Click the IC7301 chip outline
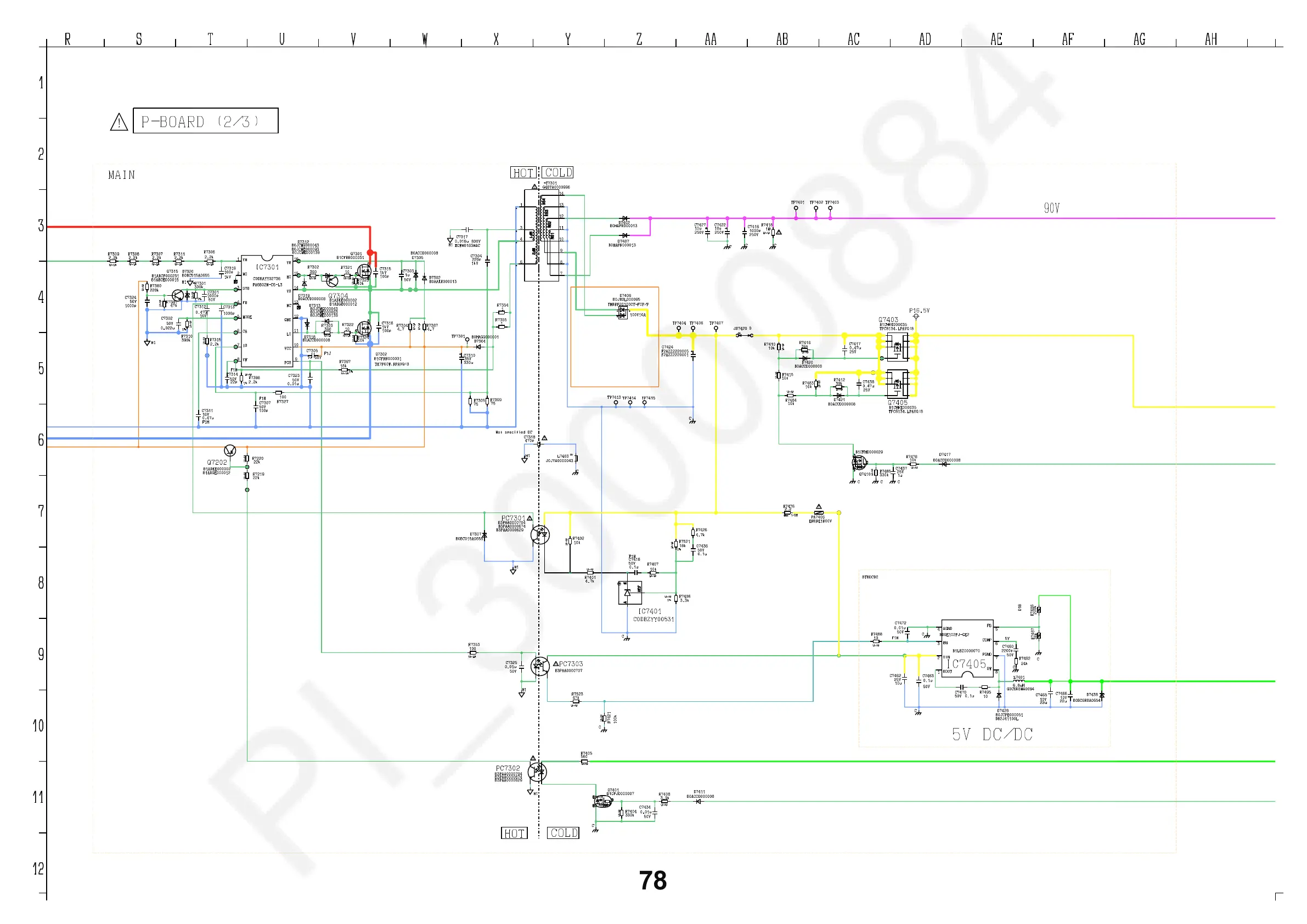1307x924 pixels. point(267,311)
